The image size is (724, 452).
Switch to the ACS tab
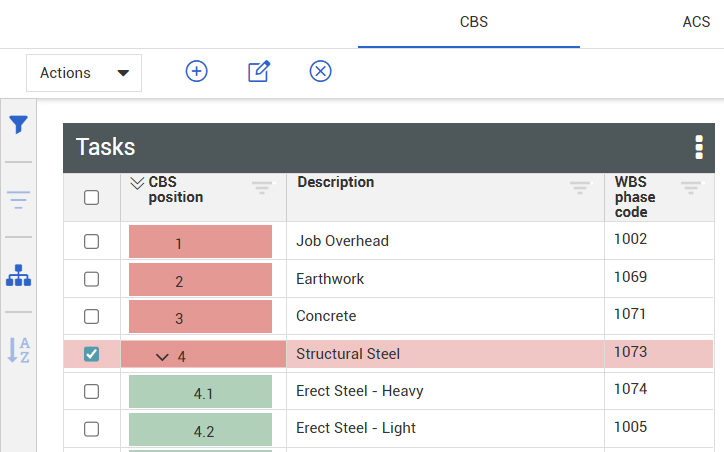pos(696,21)
